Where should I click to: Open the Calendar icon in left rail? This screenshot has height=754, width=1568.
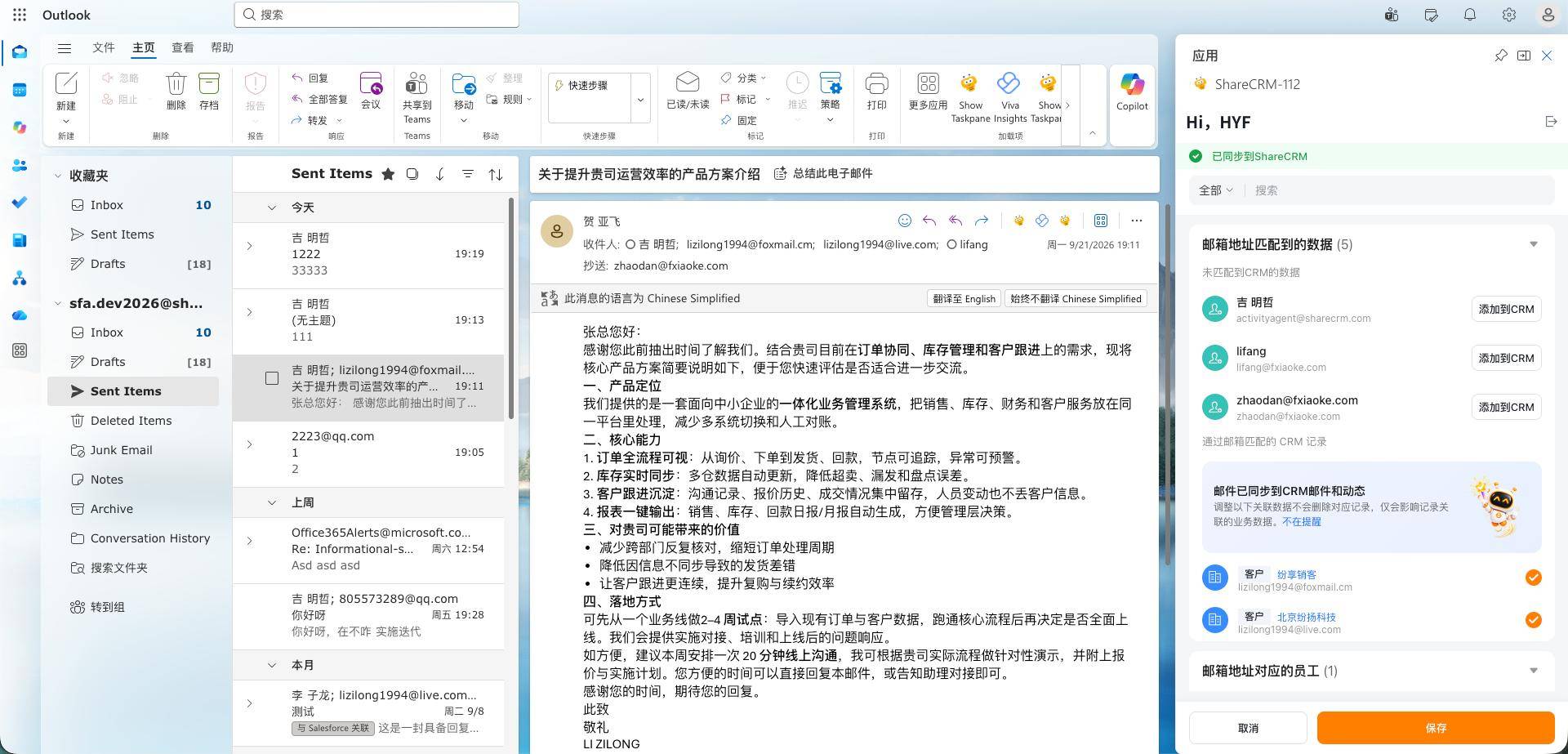coord(20,90)
